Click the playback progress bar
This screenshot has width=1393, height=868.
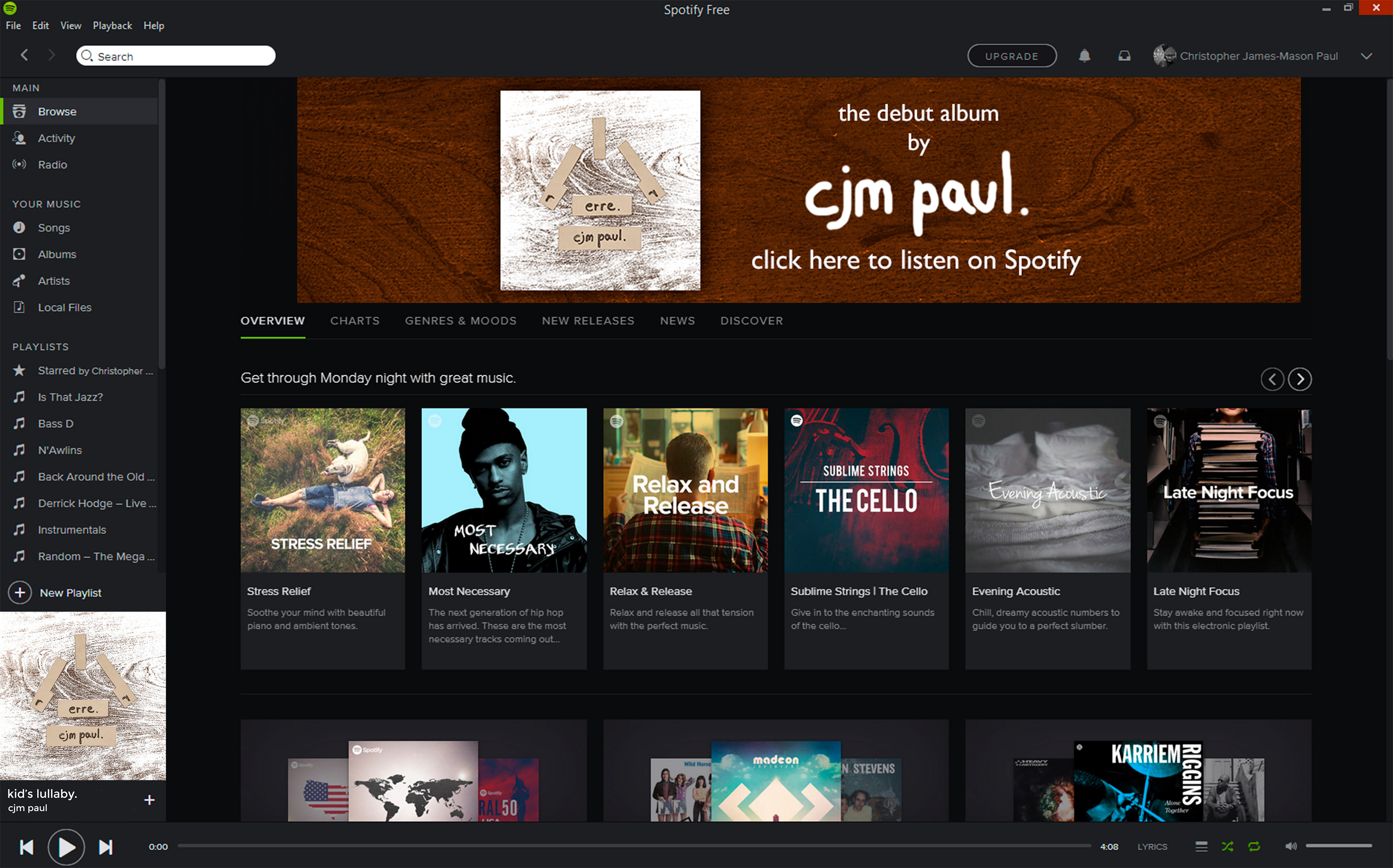634,846
